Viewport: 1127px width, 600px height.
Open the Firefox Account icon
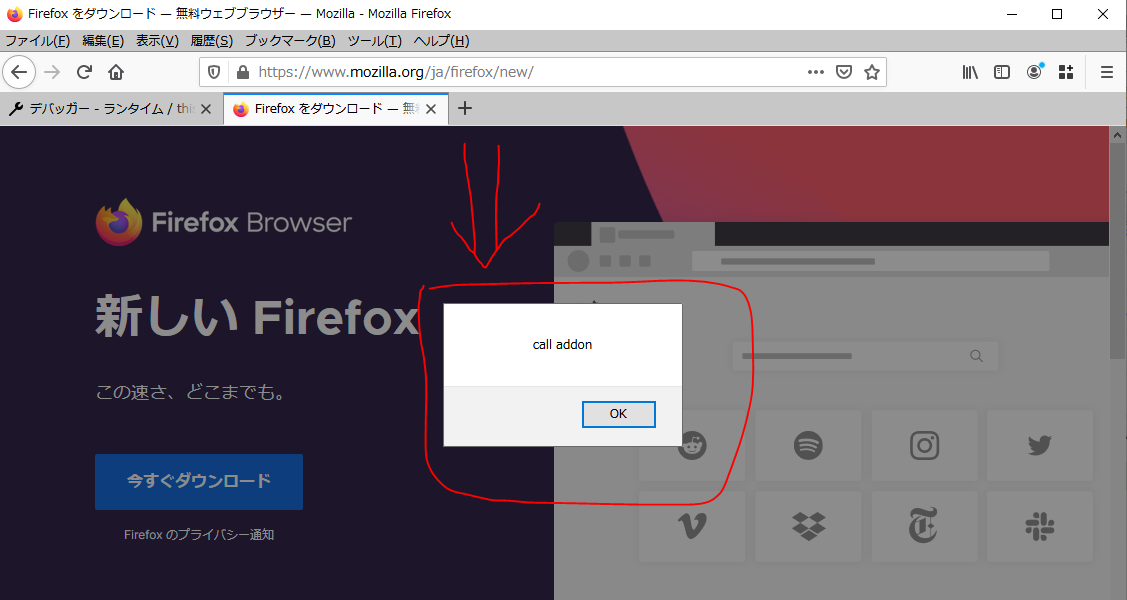1034,71
